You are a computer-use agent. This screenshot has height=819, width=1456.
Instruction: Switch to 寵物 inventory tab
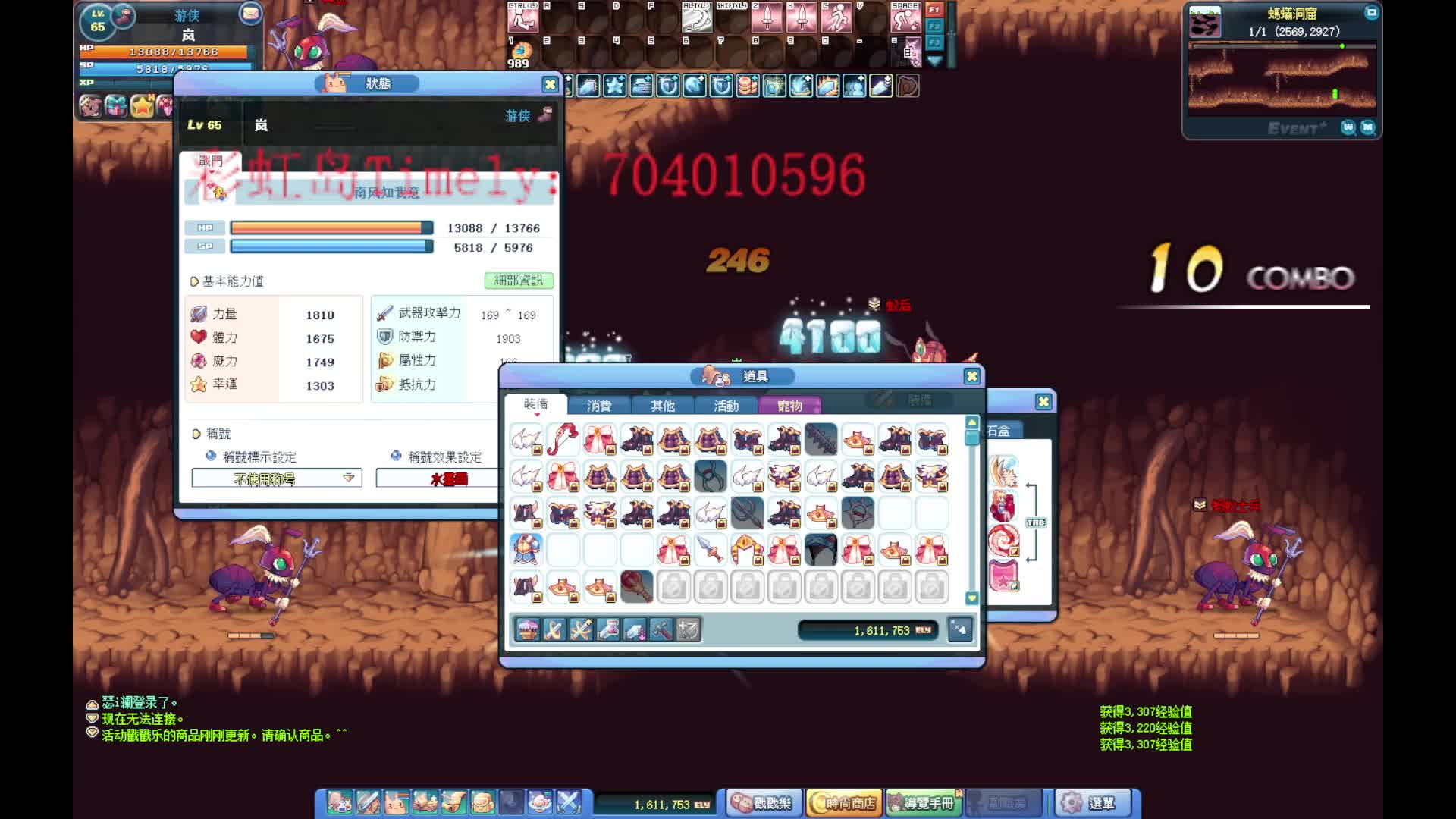789,406
